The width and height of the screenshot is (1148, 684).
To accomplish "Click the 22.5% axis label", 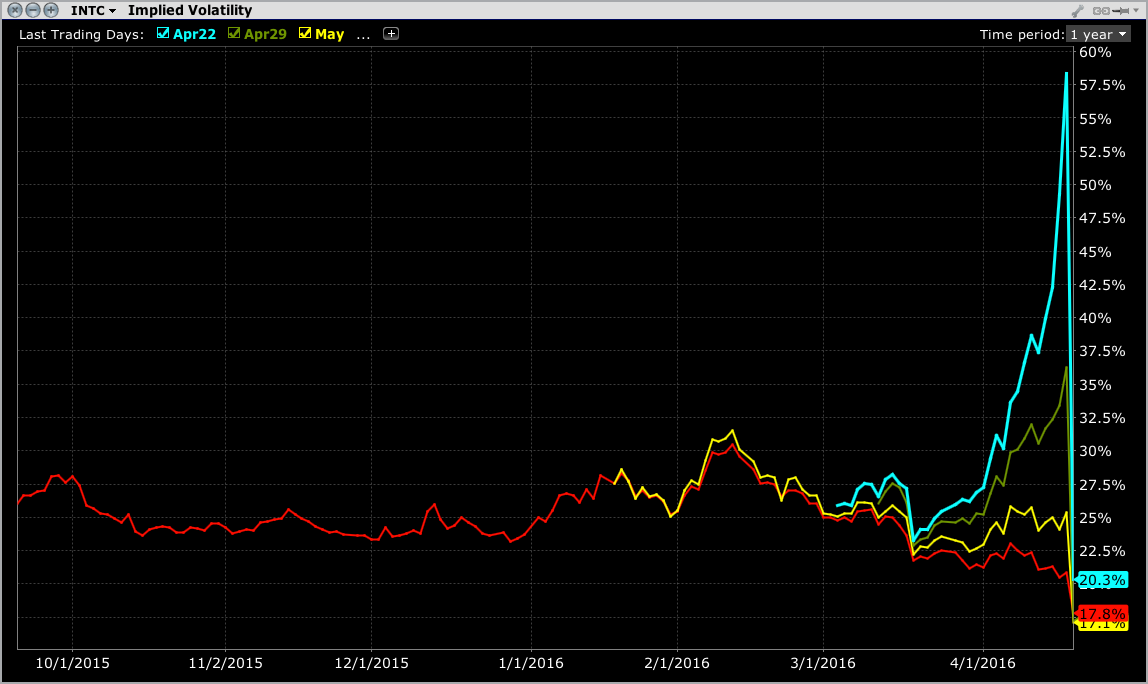I will (x=1102, y=551).
